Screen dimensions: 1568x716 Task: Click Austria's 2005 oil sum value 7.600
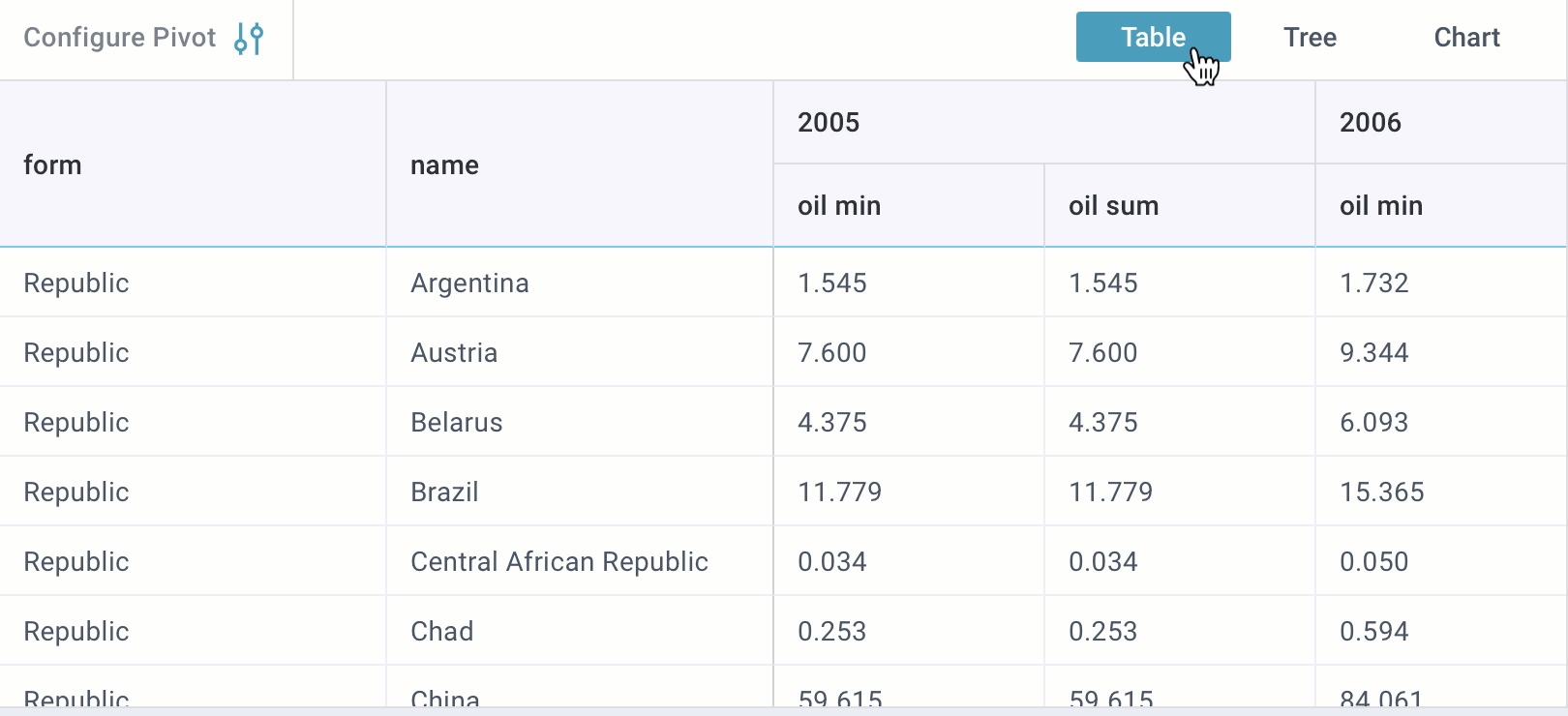pos(1103,353)
